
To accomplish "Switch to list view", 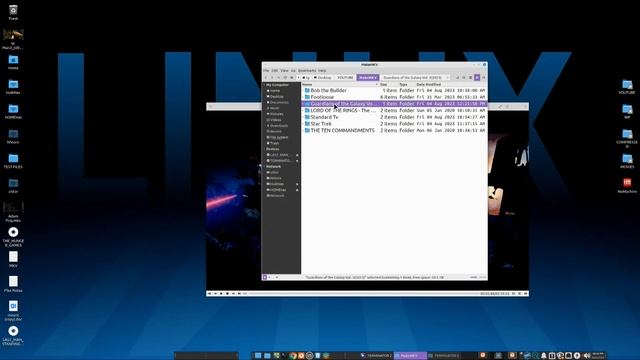I will click(477, 78).
